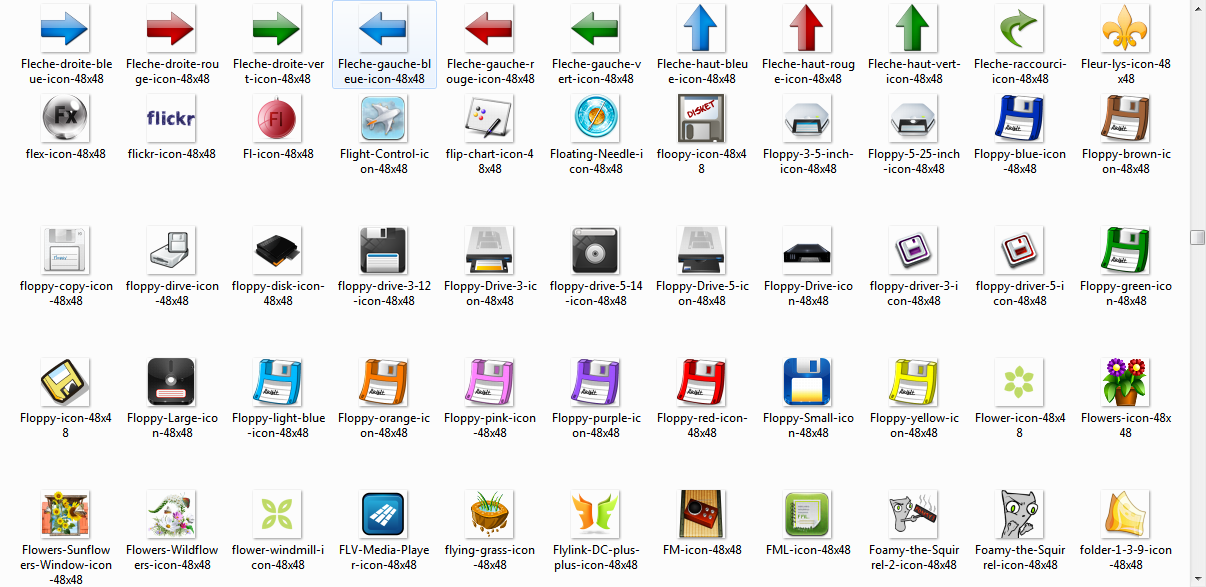Select the floppy-dirve white drive icon
This screenshot has height=587, width=1206.
tap(172, 250)
